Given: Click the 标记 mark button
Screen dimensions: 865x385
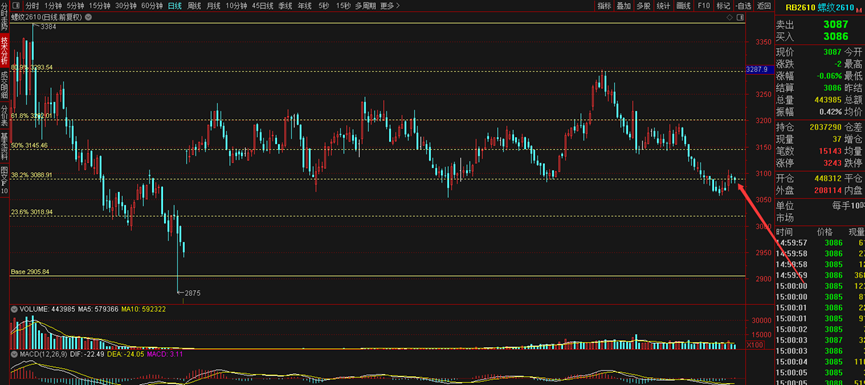Looking at the screenshot, I should pos(722,6).
